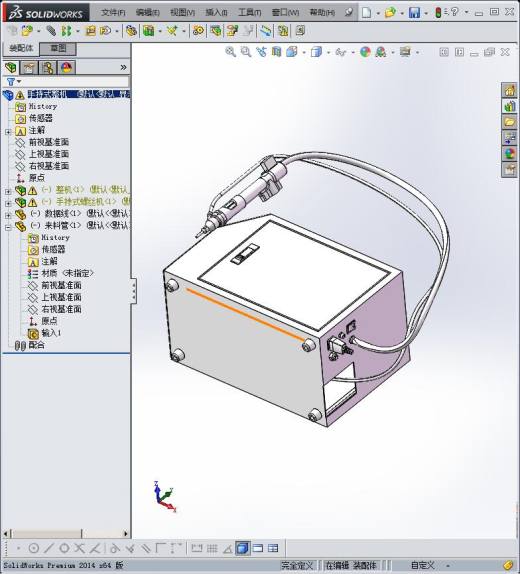This screenshot has width=520, height=574.
Task: Expand the FeatureManager tabs with » chevron
Action: point(123,67)
